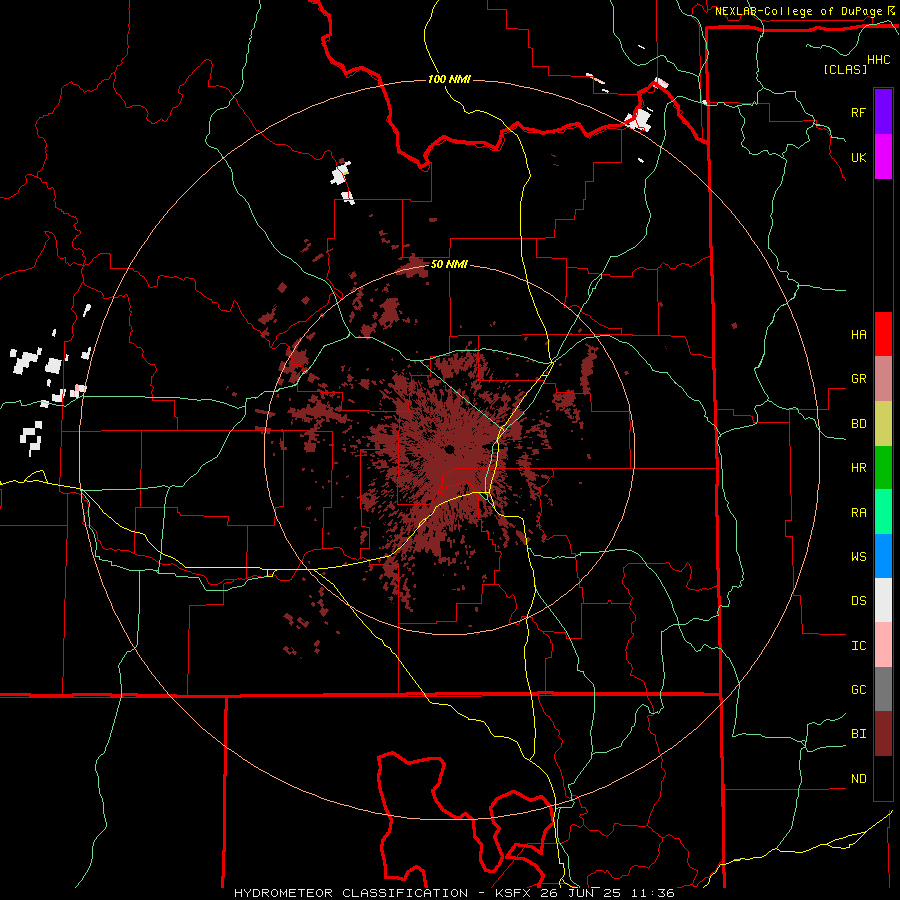
Task: Select the GC gray legend swatch
Action: pos(883,689)
